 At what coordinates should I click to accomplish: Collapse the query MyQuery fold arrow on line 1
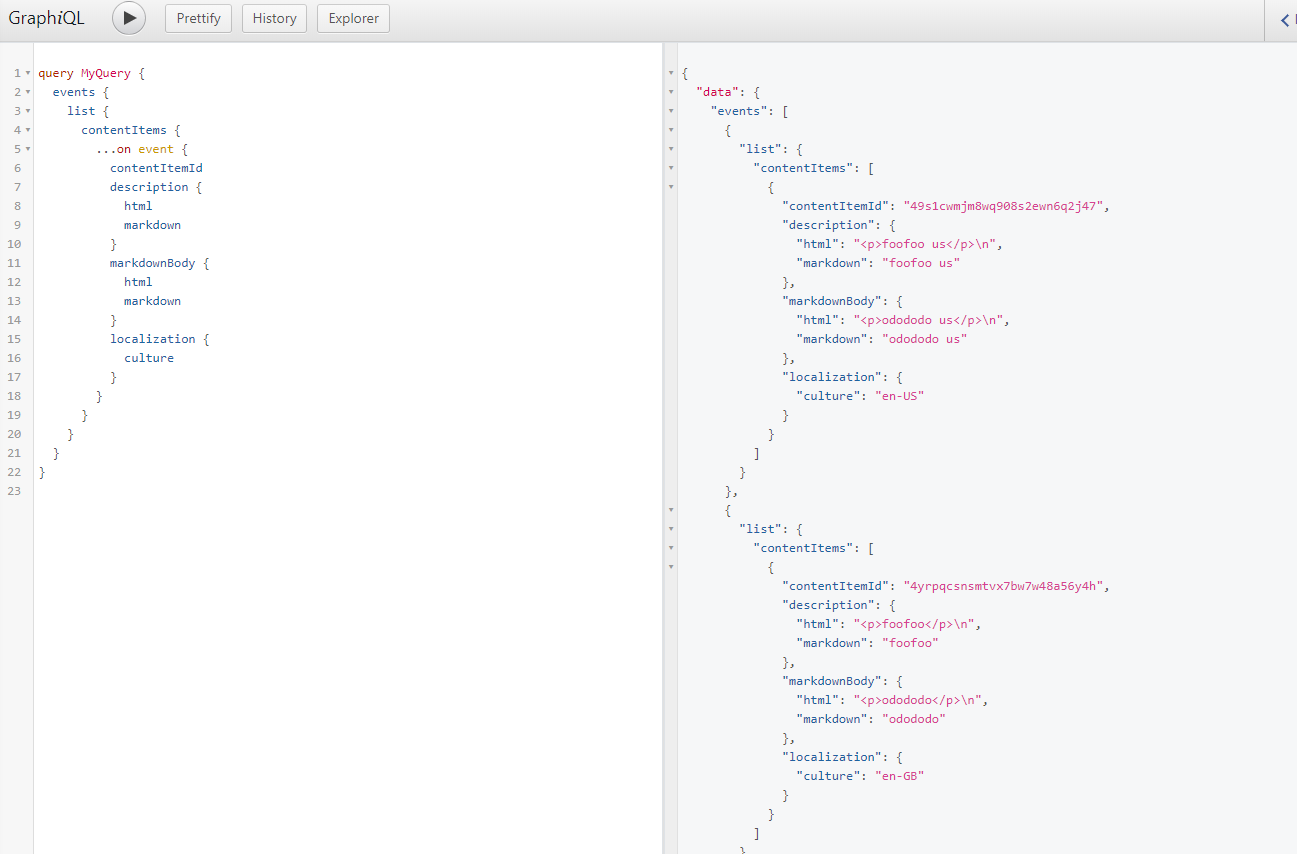pos(27,72)
